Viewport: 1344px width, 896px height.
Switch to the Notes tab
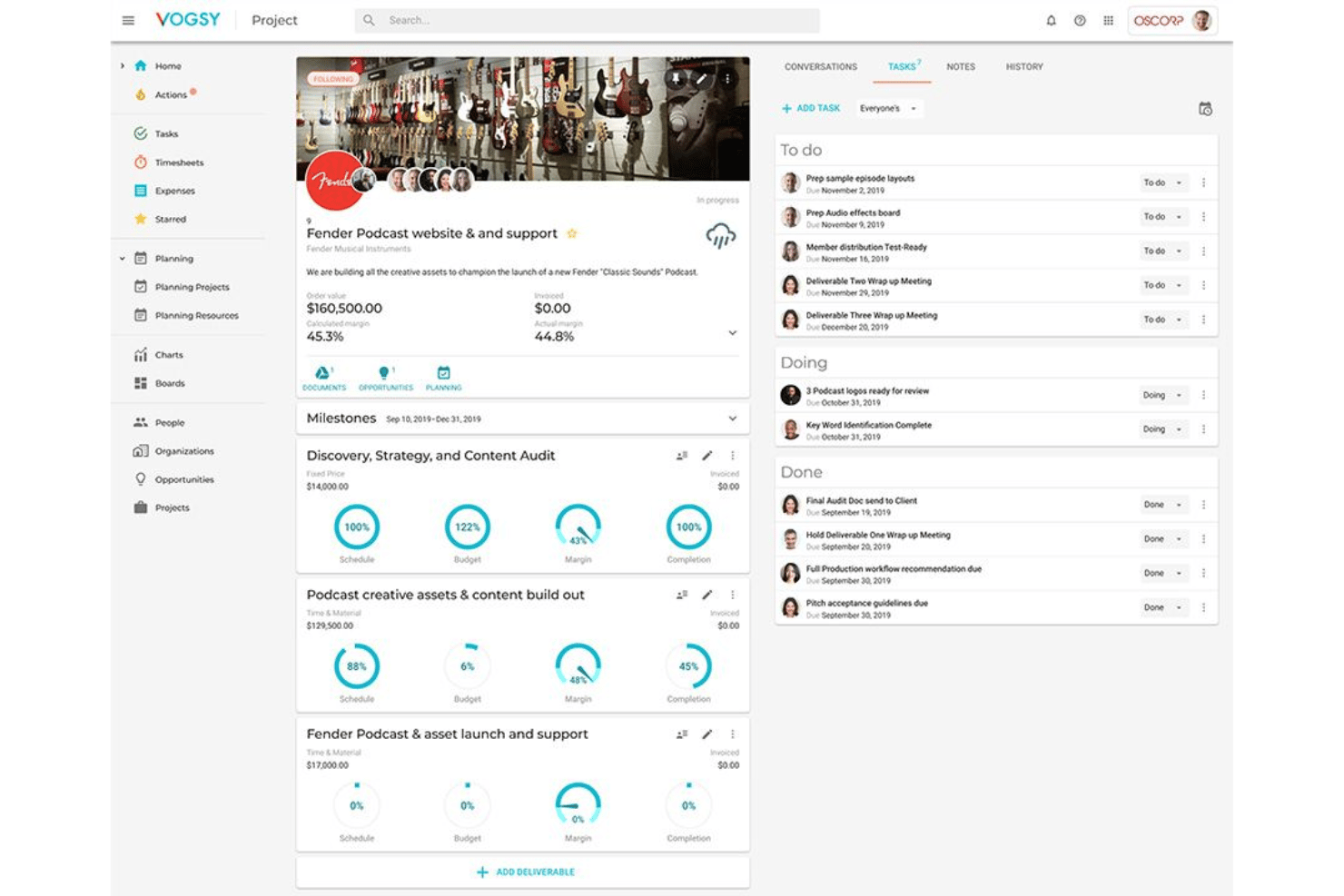tap(961, 67)
